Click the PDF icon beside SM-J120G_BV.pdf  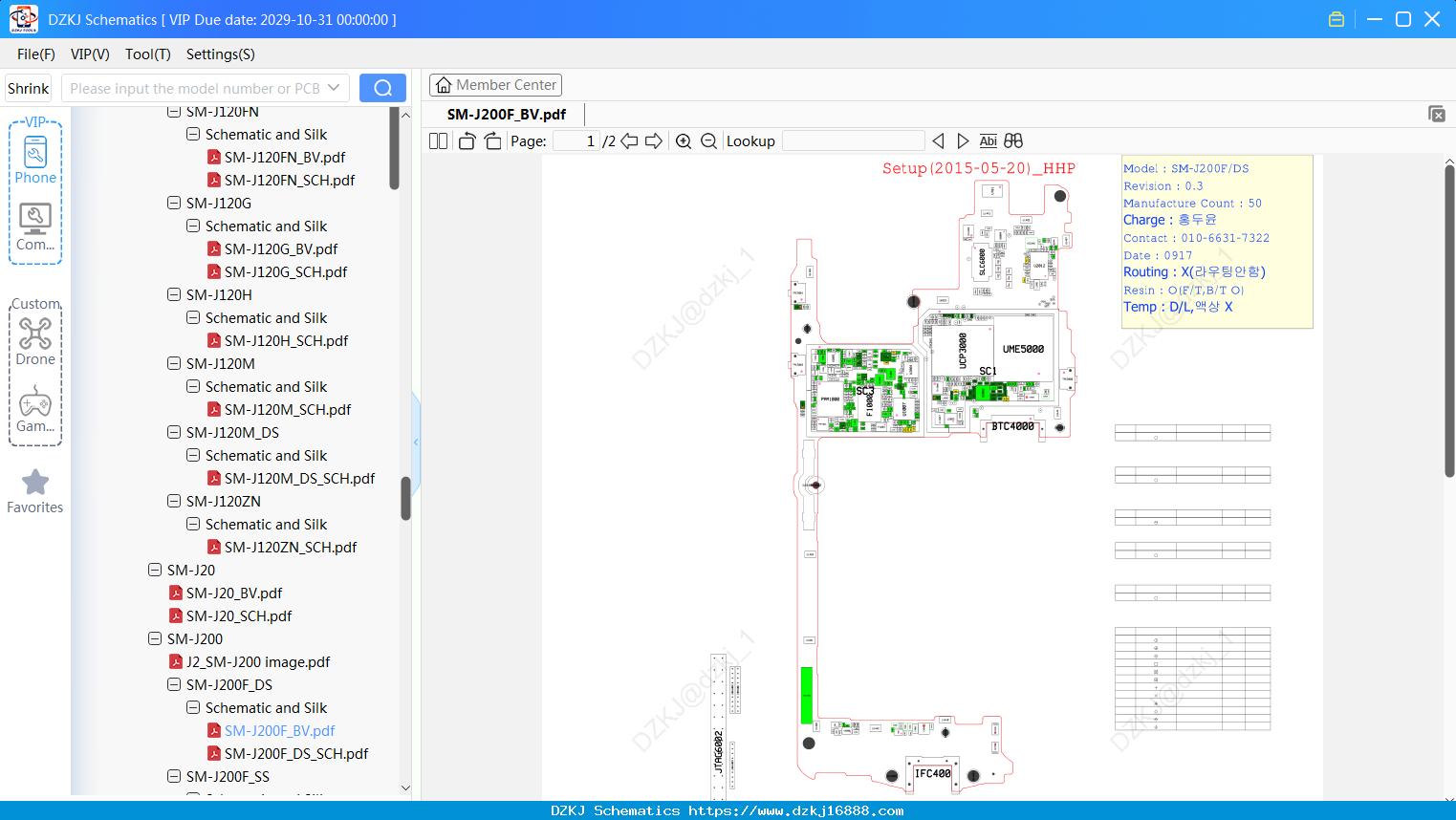tap(214, 248)
